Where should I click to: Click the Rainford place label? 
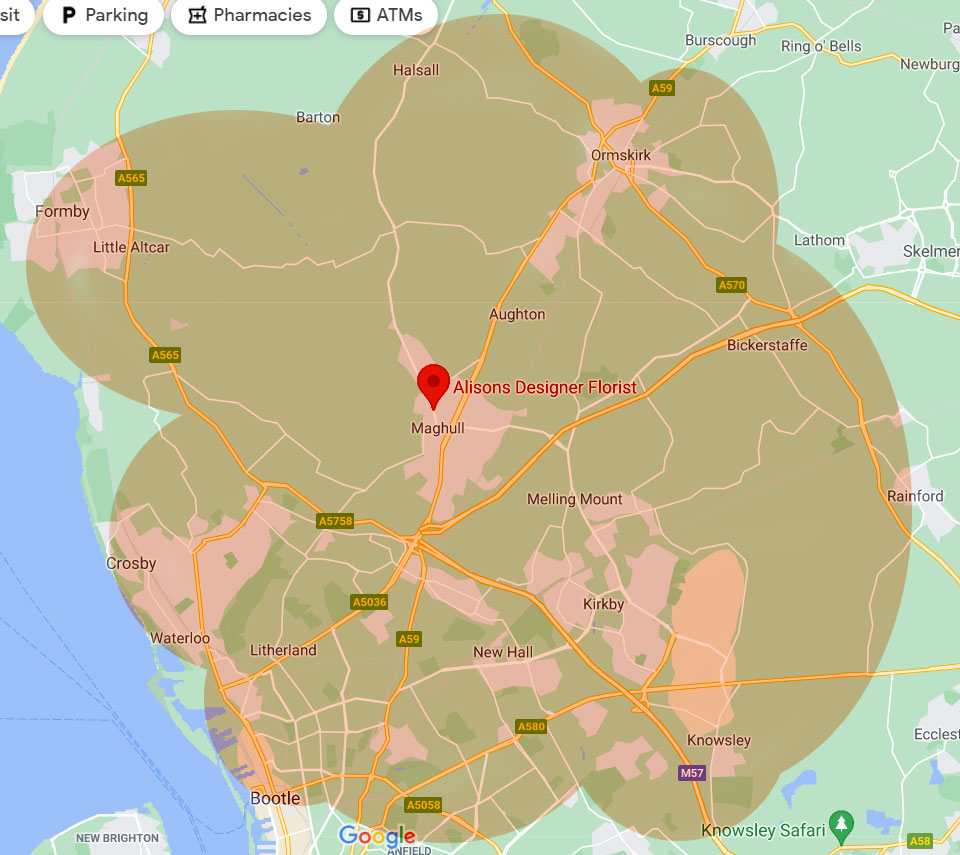915,496
